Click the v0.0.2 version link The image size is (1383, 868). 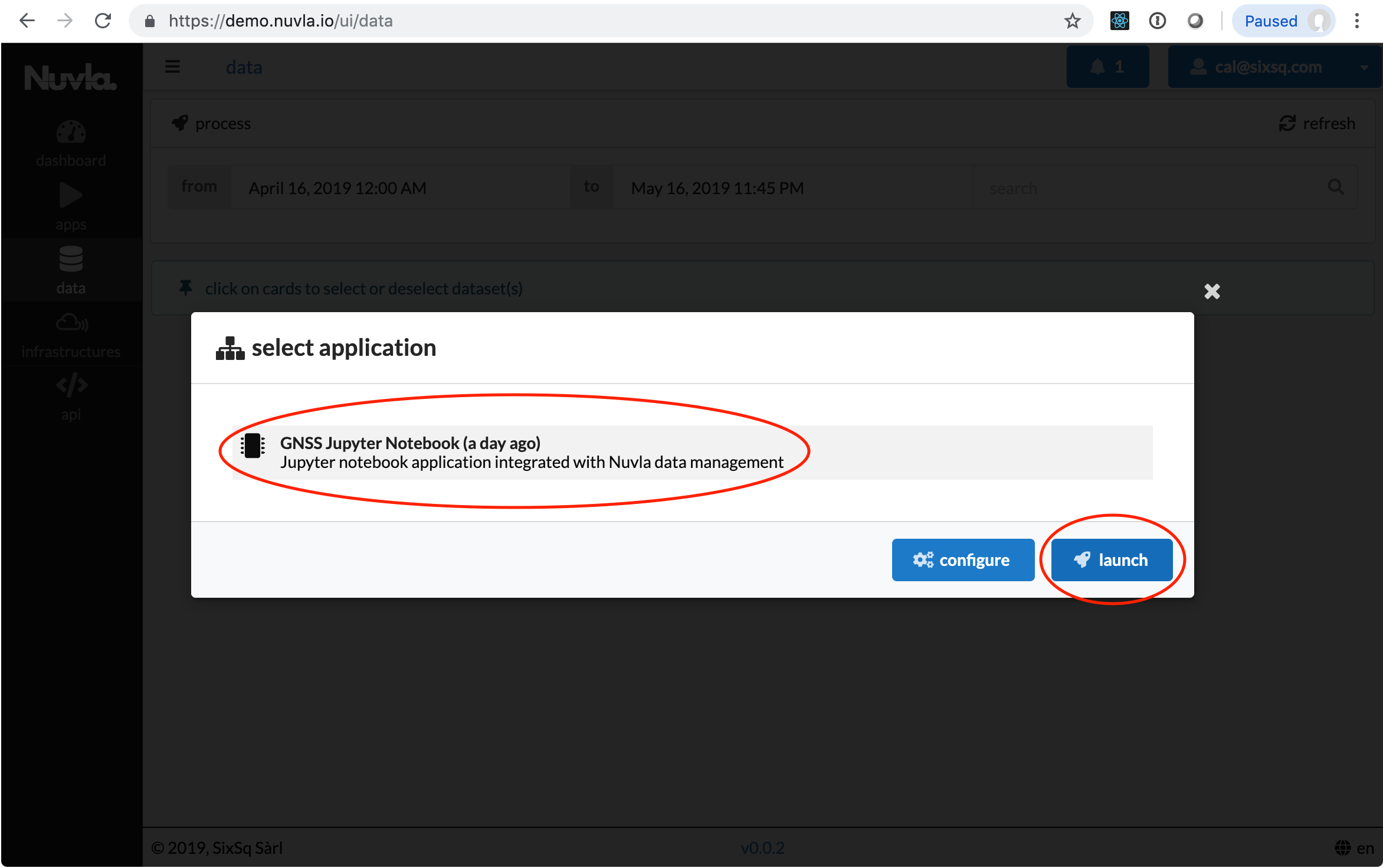coord(762,848)
